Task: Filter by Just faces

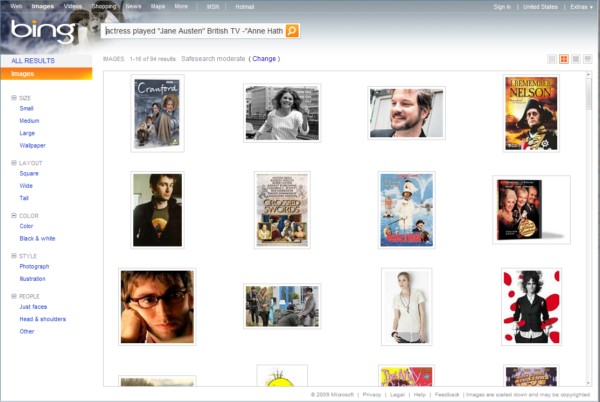Action: pos(33,307)
